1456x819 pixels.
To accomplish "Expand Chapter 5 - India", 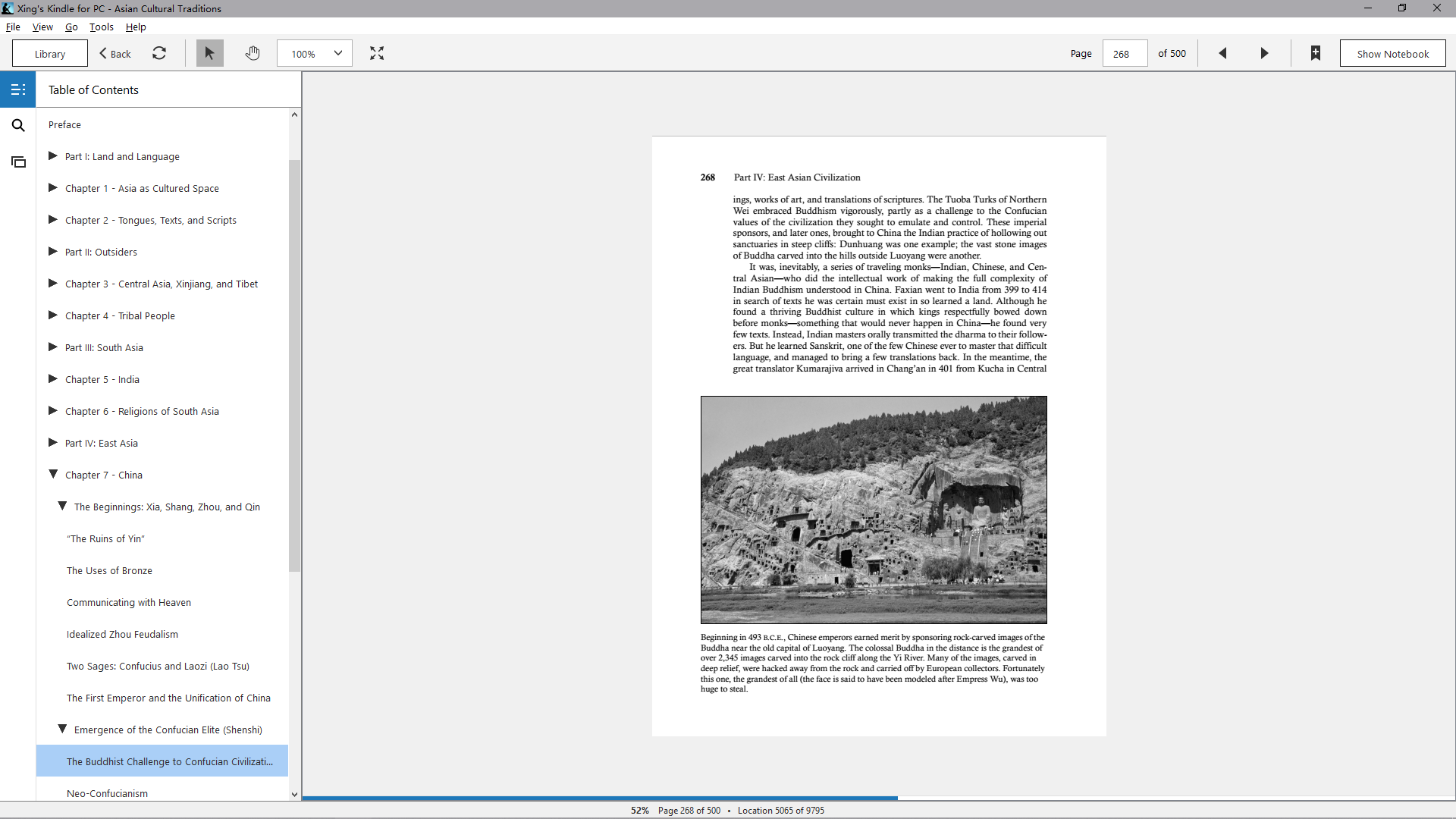I will 53,378.
